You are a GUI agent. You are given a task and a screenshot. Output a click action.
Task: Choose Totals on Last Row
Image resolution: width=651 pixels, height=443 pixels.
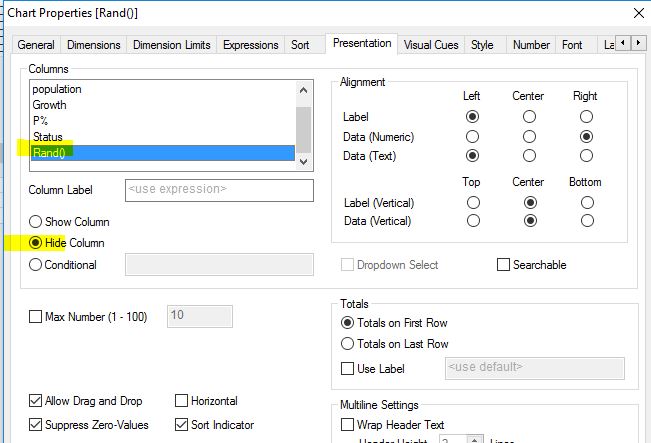(x=348, y=344)
